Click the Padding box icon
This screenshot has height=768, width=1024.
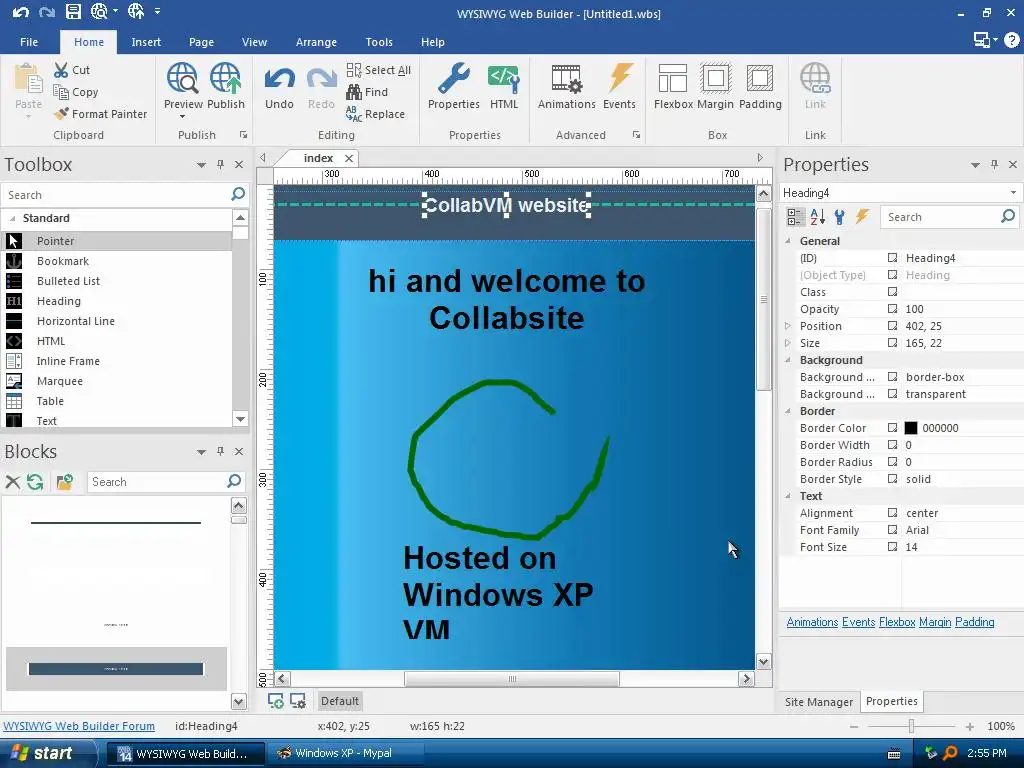tap(760, 78)
